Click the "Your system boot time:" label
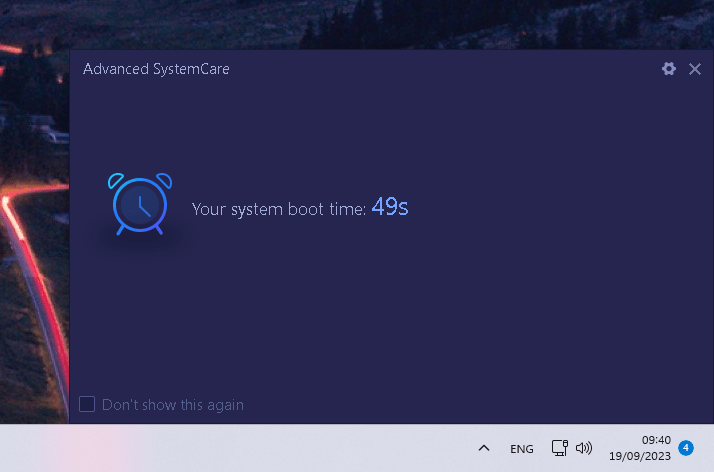This screenshot has width=714, height=472. tap(279, 209)
